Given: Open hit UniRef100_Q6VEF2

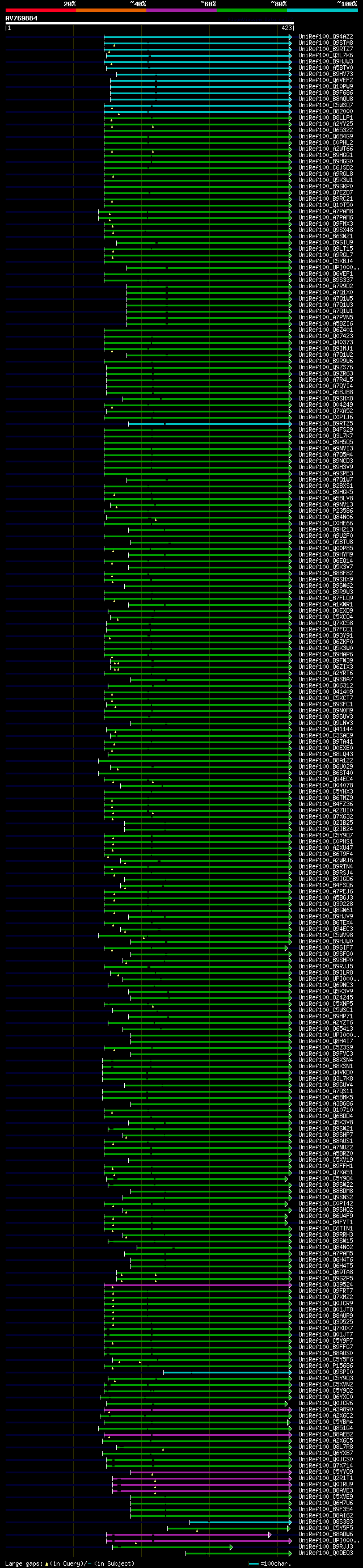Looking at the screenshot, I should [325, 81].
